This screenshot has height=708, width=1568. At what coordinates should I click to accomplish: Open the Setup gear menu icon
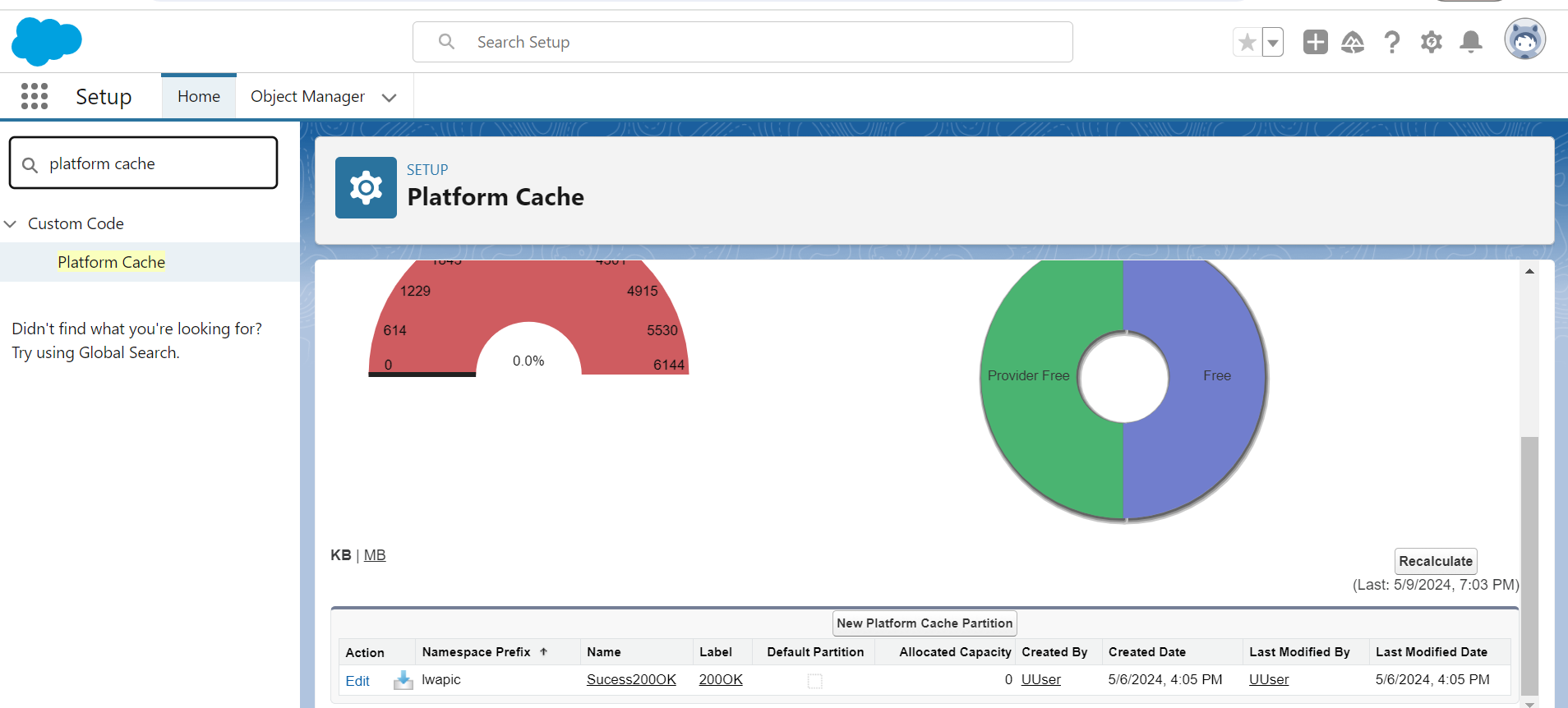point(1431,42)
